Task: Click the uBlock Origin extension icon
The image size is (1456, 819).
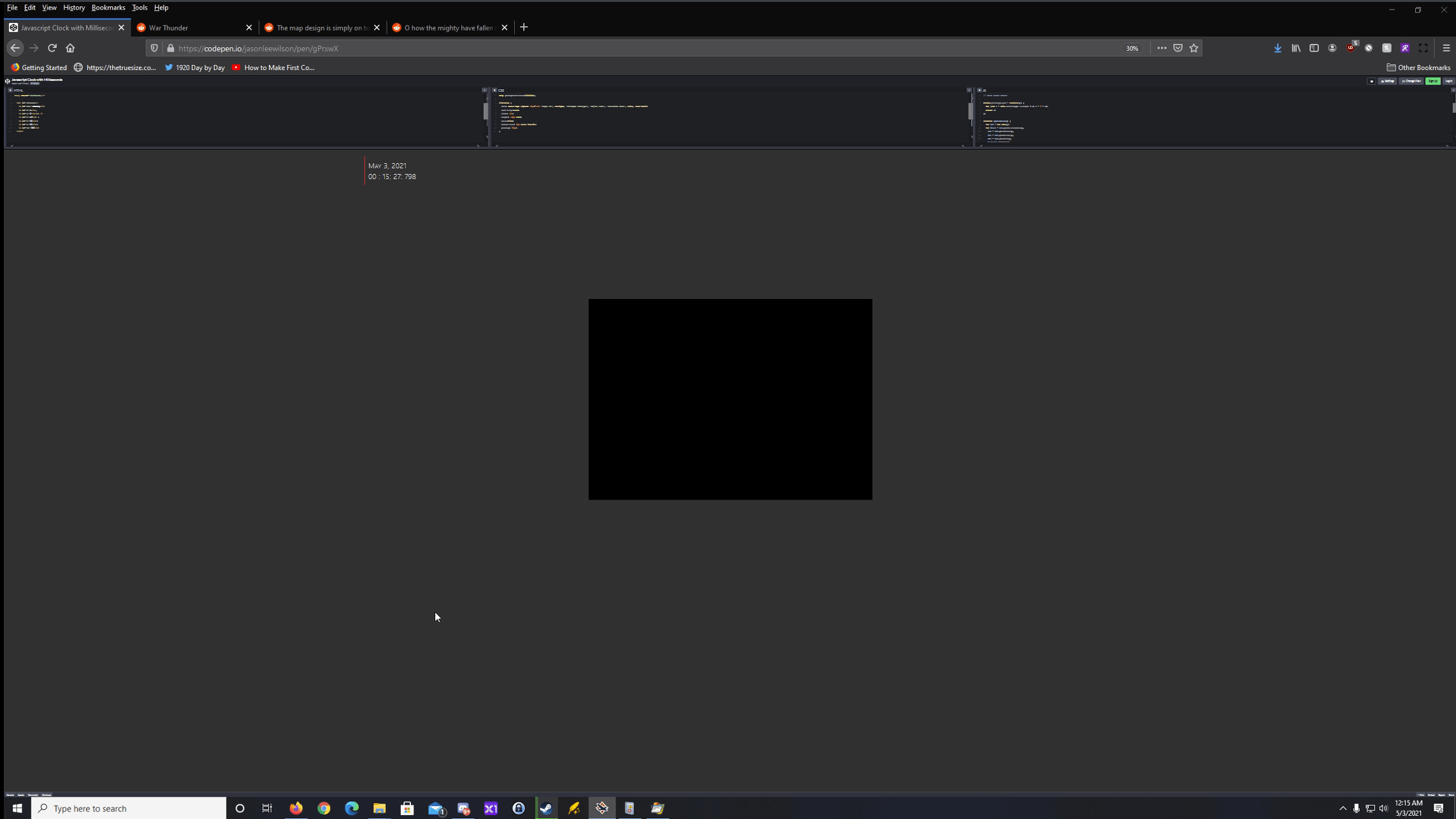Action: pos(1350,48)
